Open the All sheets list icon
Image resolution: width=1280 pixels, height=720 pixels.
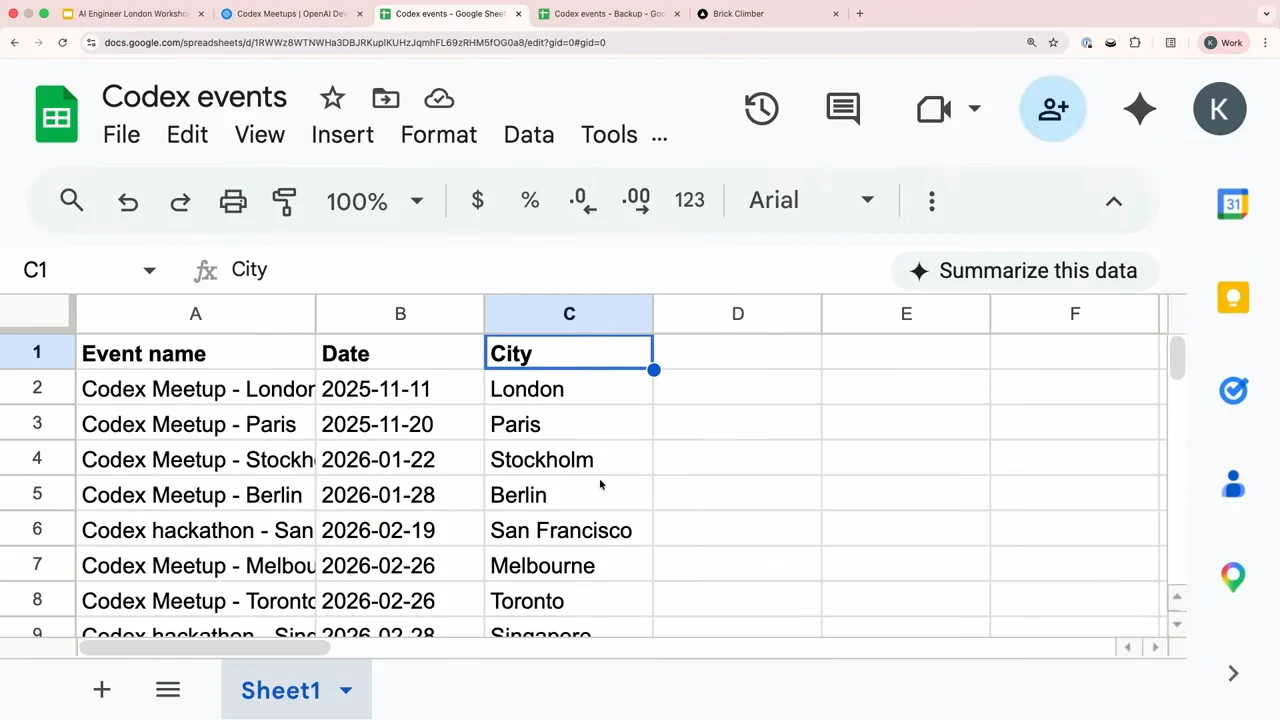[168, 690]
